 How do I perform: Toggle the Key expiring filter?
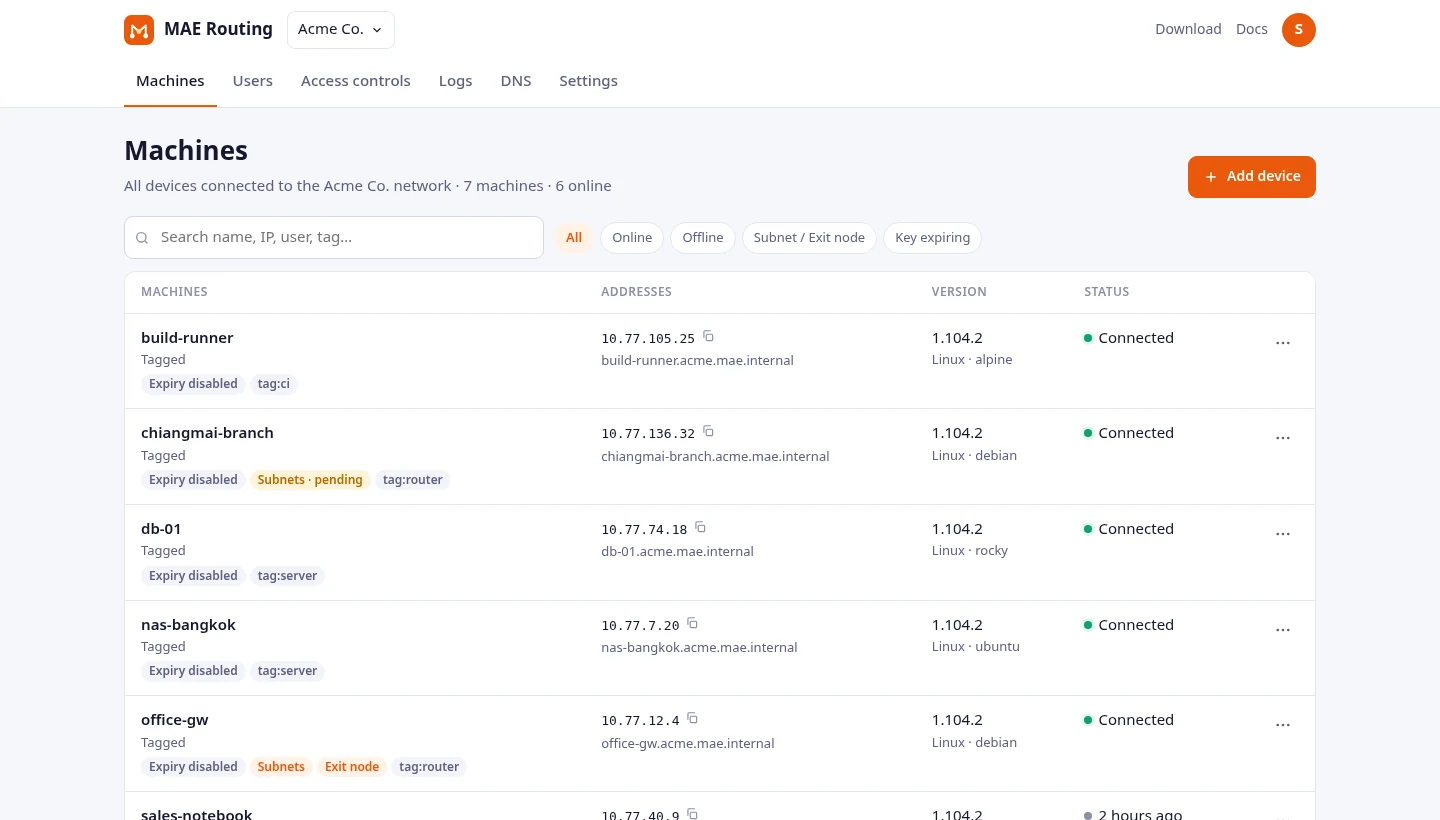pyautogui.click(x=932, y=238)
